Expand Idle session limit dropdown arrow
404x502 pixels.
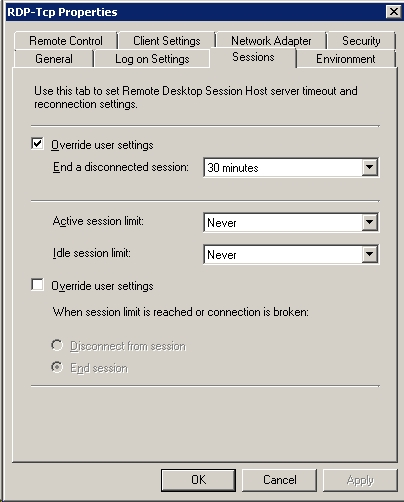[x=370, y=254]
